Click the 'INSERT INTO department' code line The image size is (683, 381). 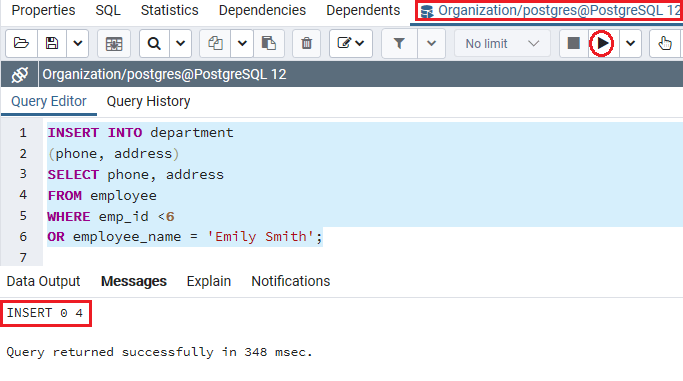[140, 132]
